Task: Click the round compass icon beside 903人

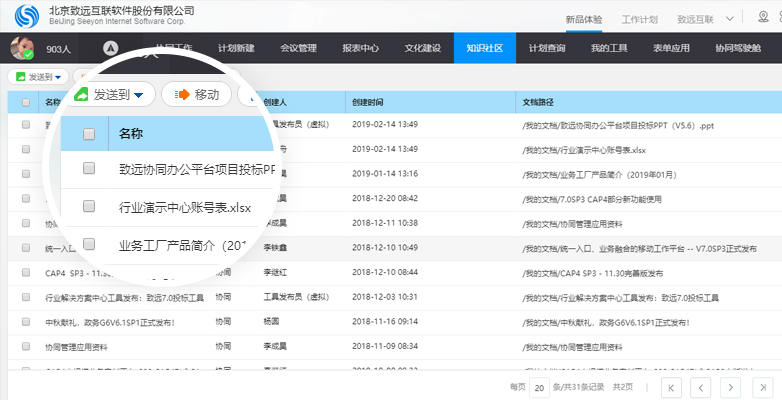Action: 111,48
